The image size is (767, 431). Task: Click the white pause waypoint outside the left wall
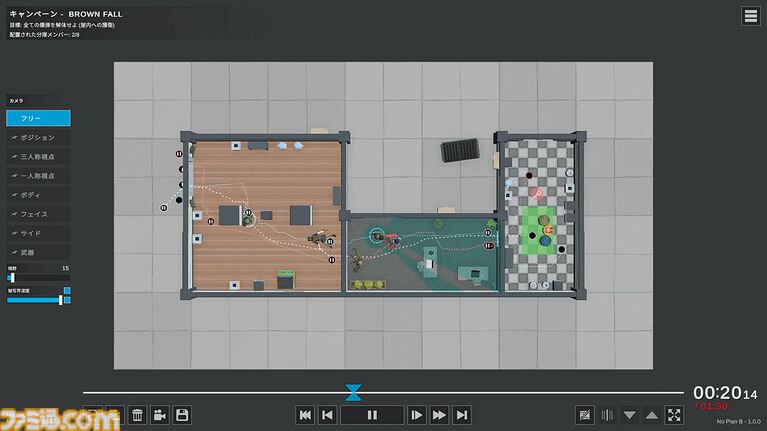pos(163,208)
